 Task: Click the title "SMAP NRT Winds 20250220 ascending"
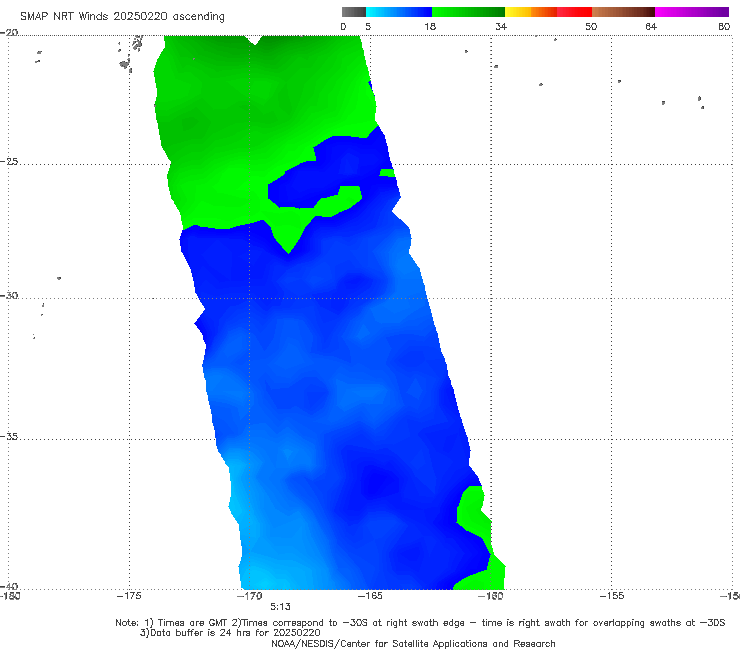click(x=122, y=16)
